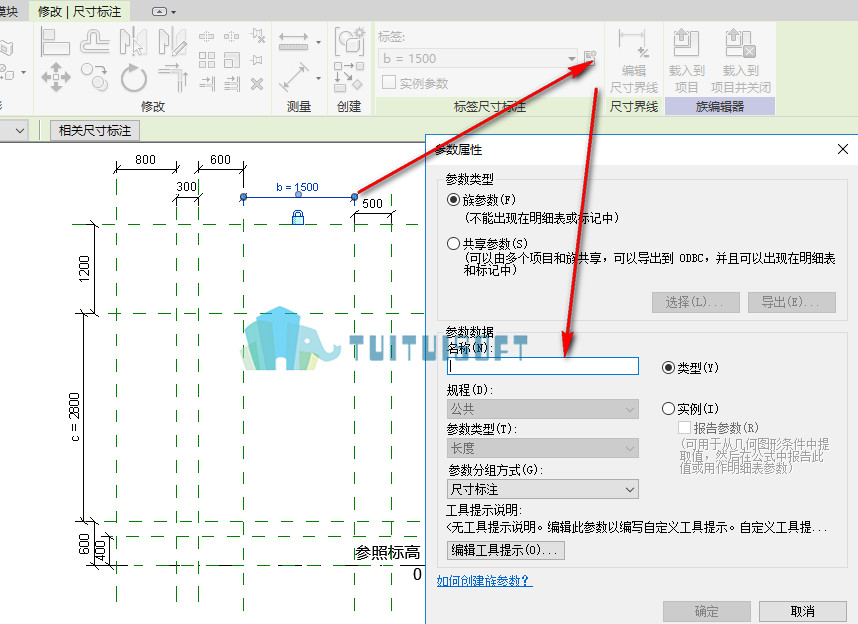Choose Mirror - Pick Axis tool
This screenshot has width=858, height=624.
coord(133,42)
